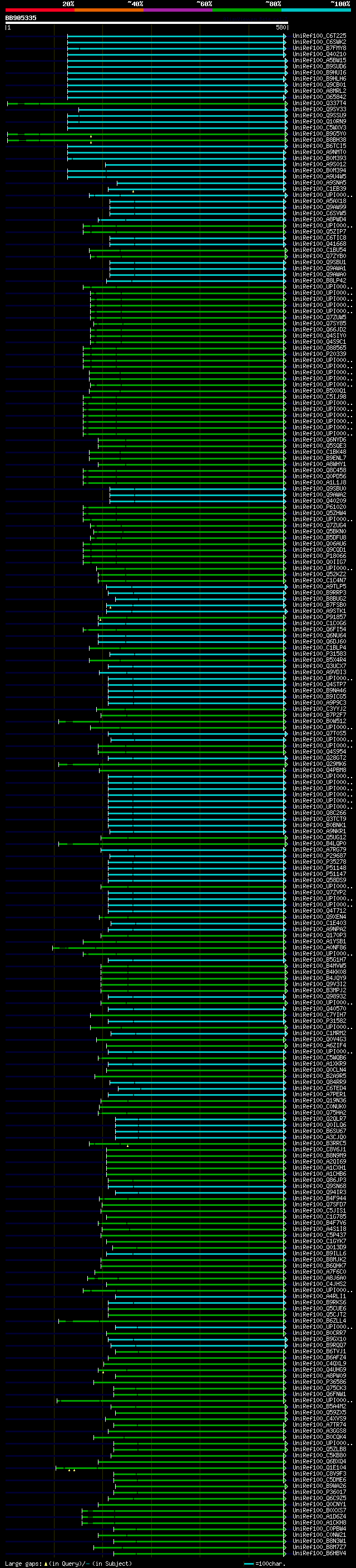The image size is (356, 1568).
Task: Click the UniRef100_C6T225 cyan alignment bar
Action: pyautogui.click(x=176, y=36)
